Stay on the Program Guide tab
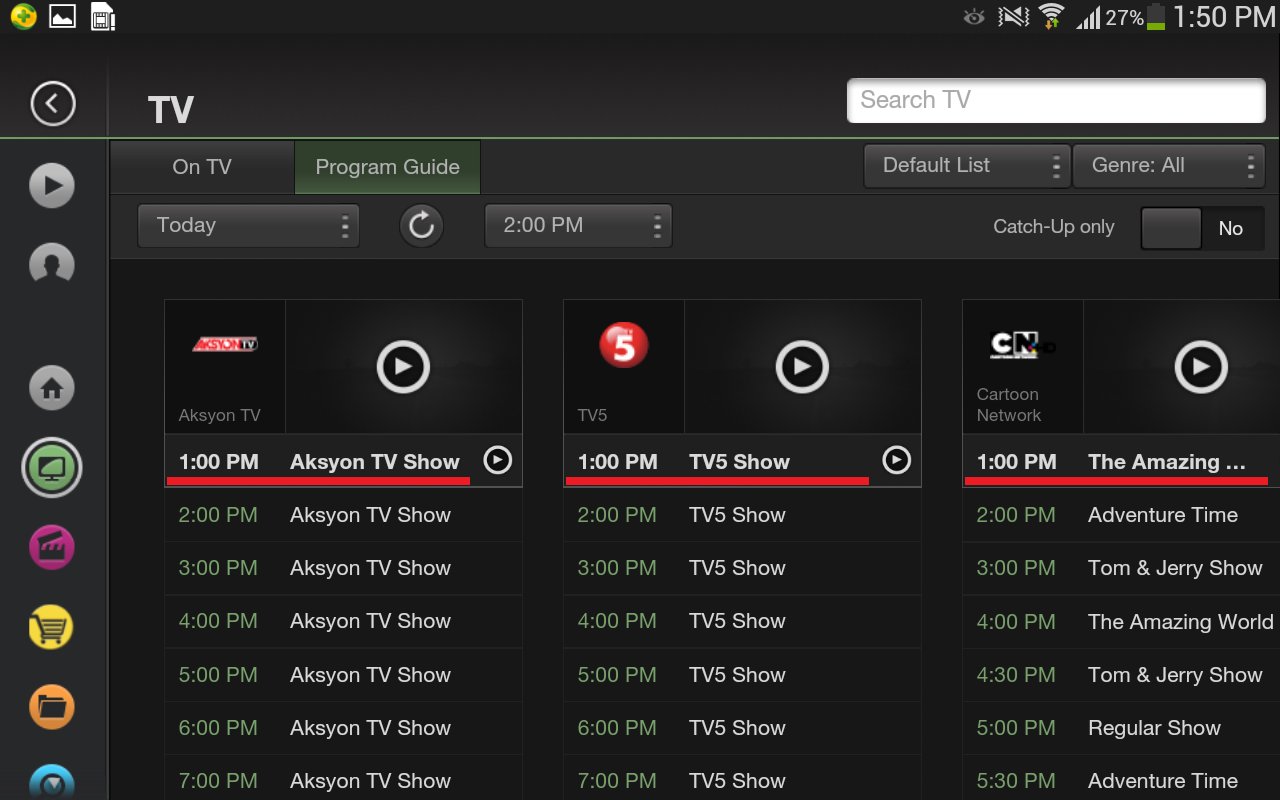The width and height of the screenshot is (1280, 800). 387,167
